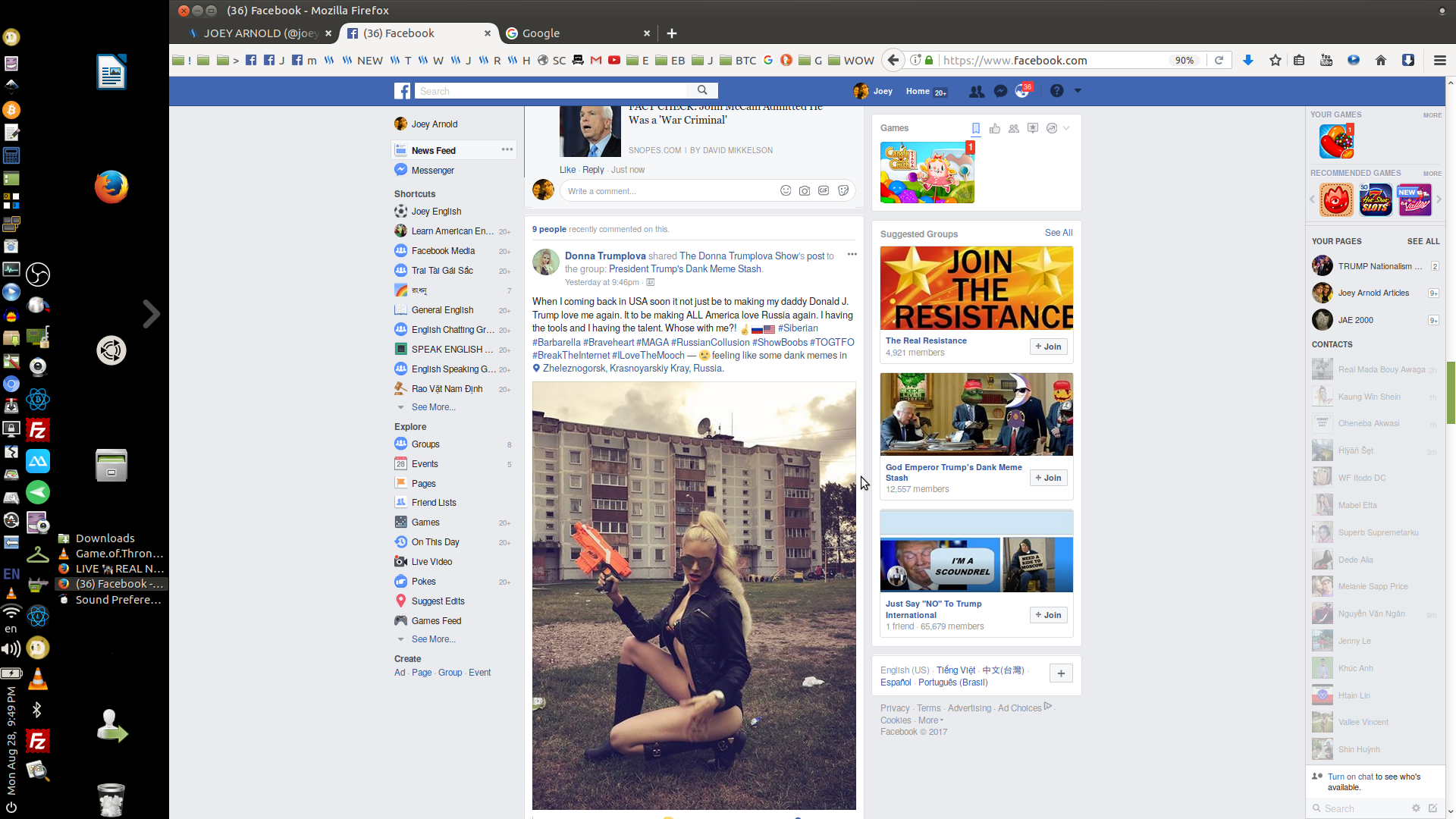Viewport: 1456px width, 819px height.
Task: Toggle the bookmarked games view
Action: 975,128
